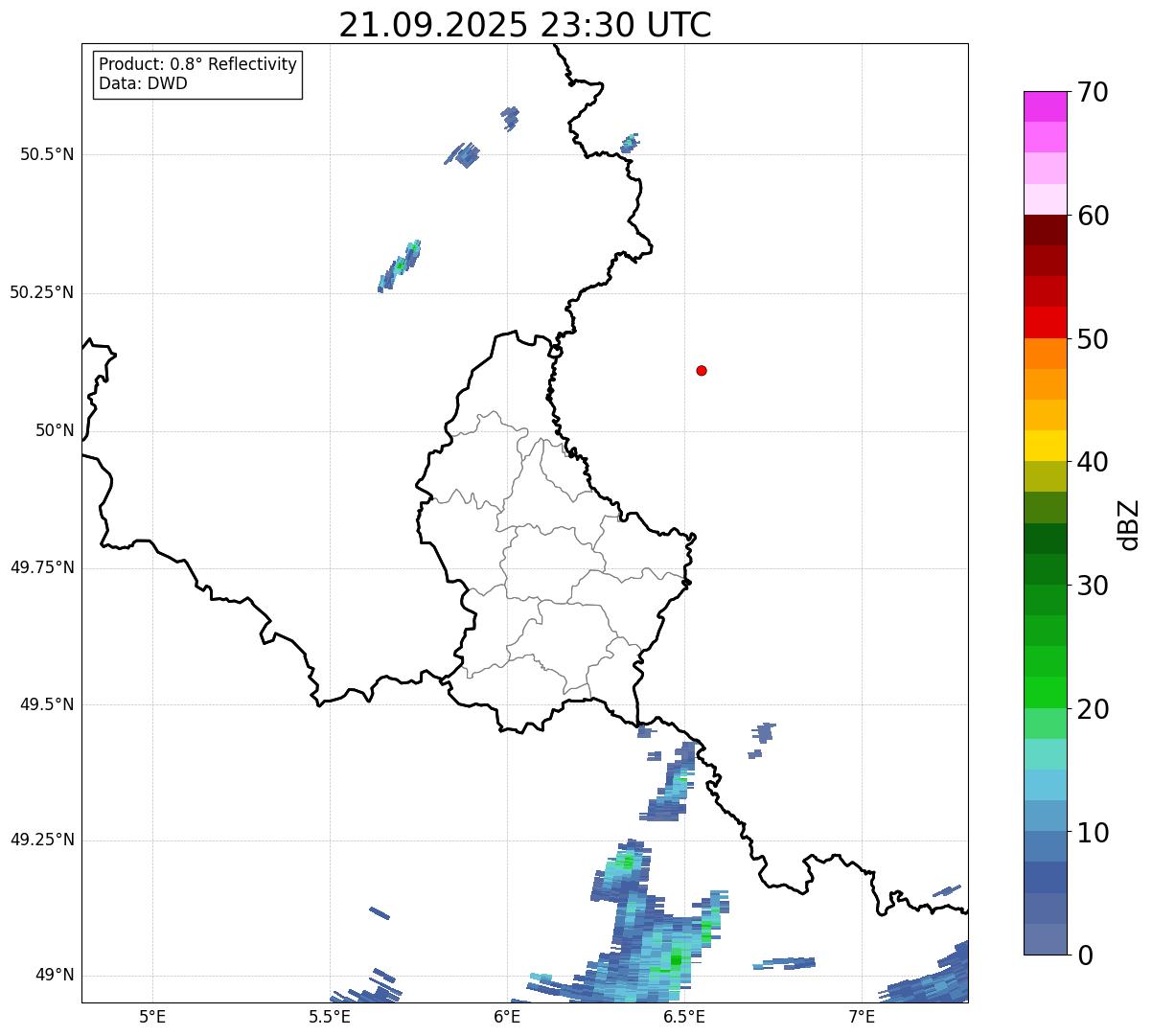Image resolution: width=1152 pixels, height=1036 pixels.
Task: Click the colorbar tick value 60
Action: (1093, 216)
